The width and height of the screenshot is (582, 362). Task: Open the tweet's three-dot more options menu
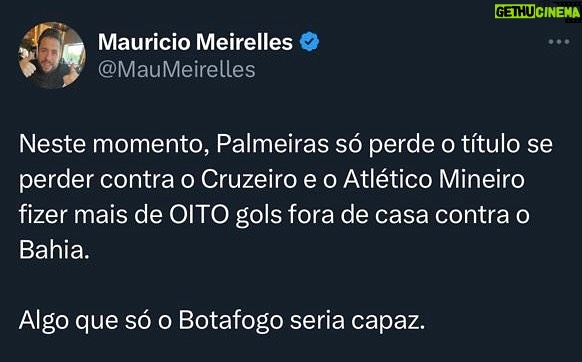[559, 42]
